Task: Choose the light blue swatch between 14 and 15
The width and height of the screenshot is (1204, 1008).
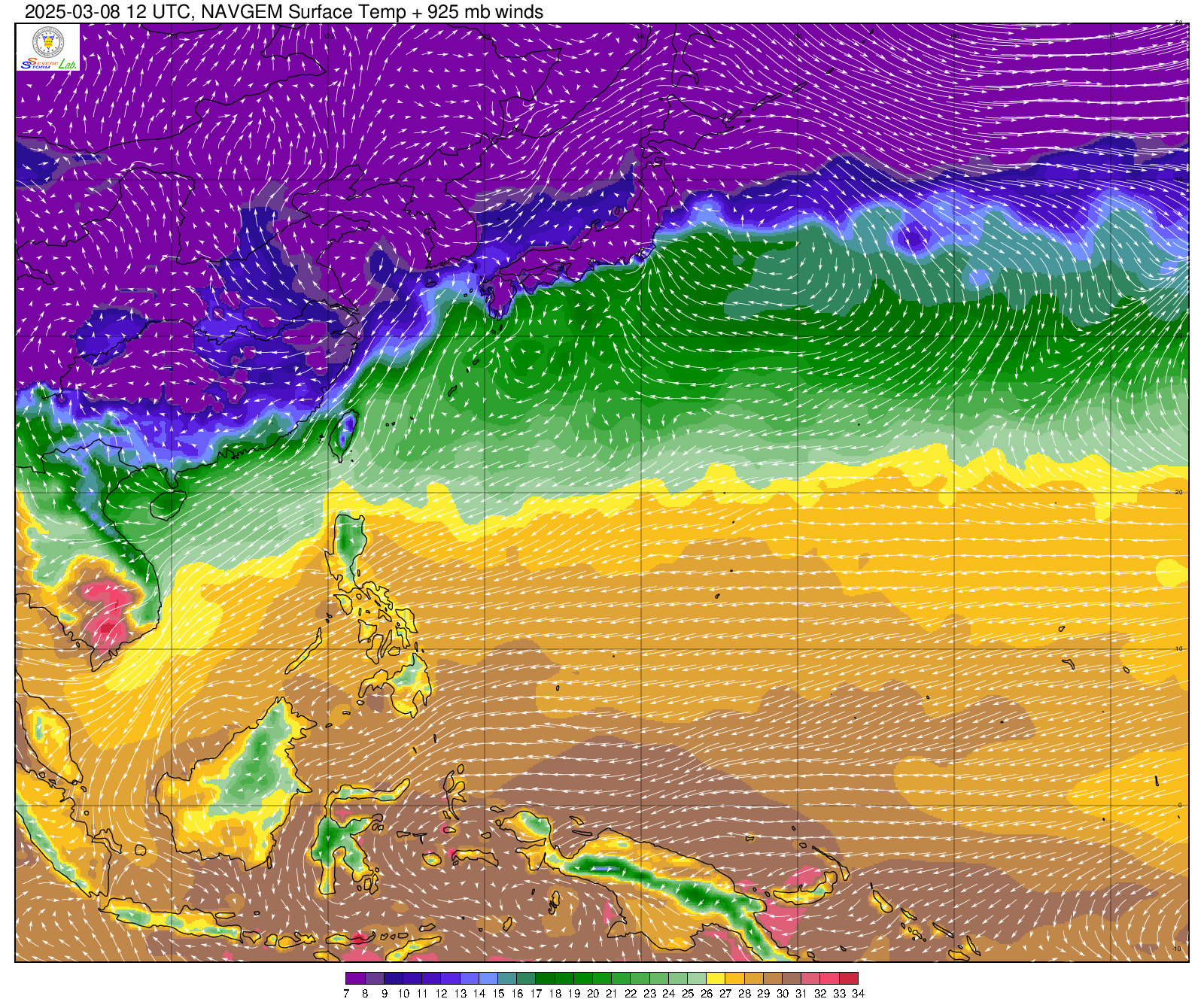Action: click(488, 979)
